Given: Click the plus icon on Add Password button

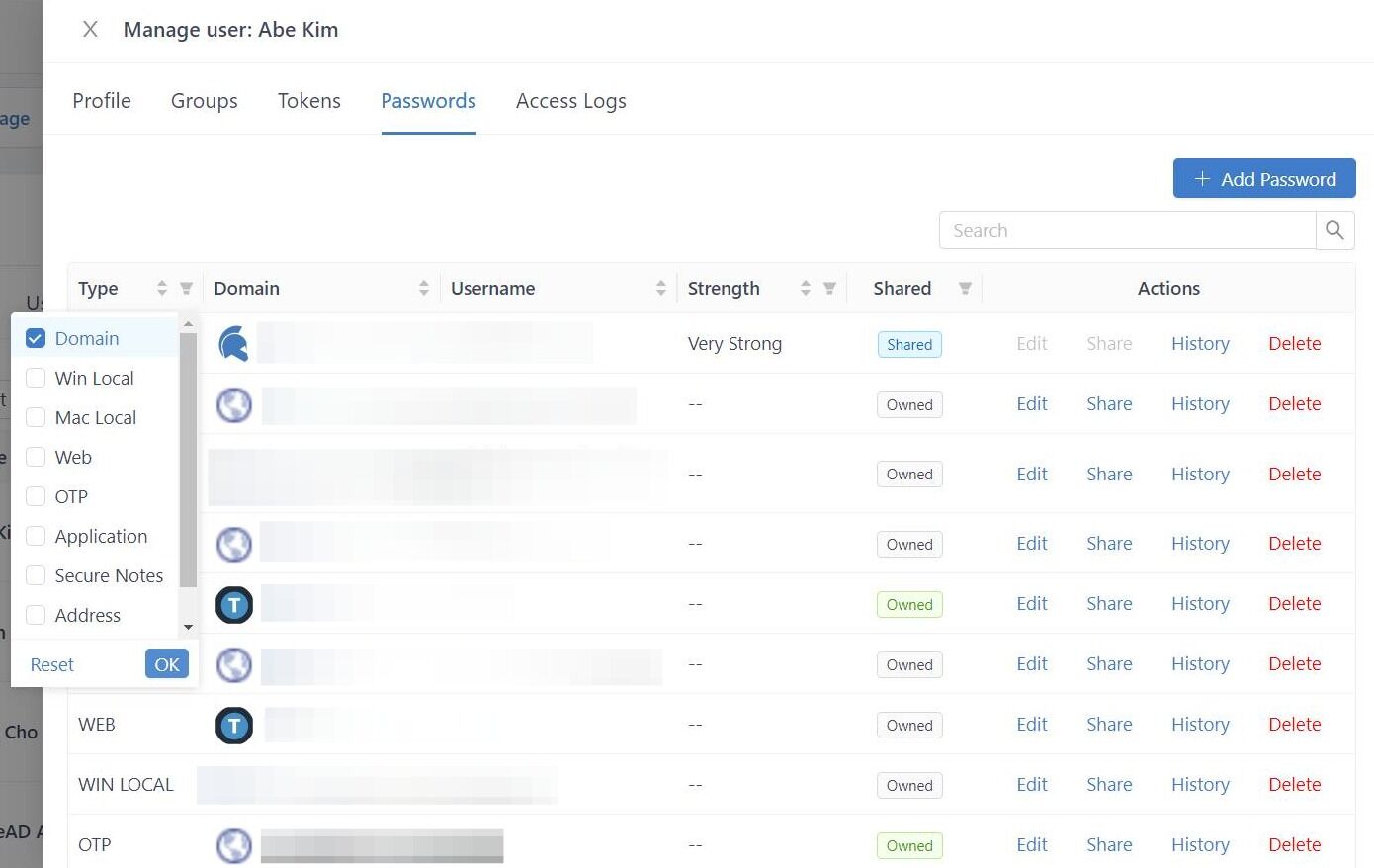Looking at the screenshot, I should (1202, 179).
